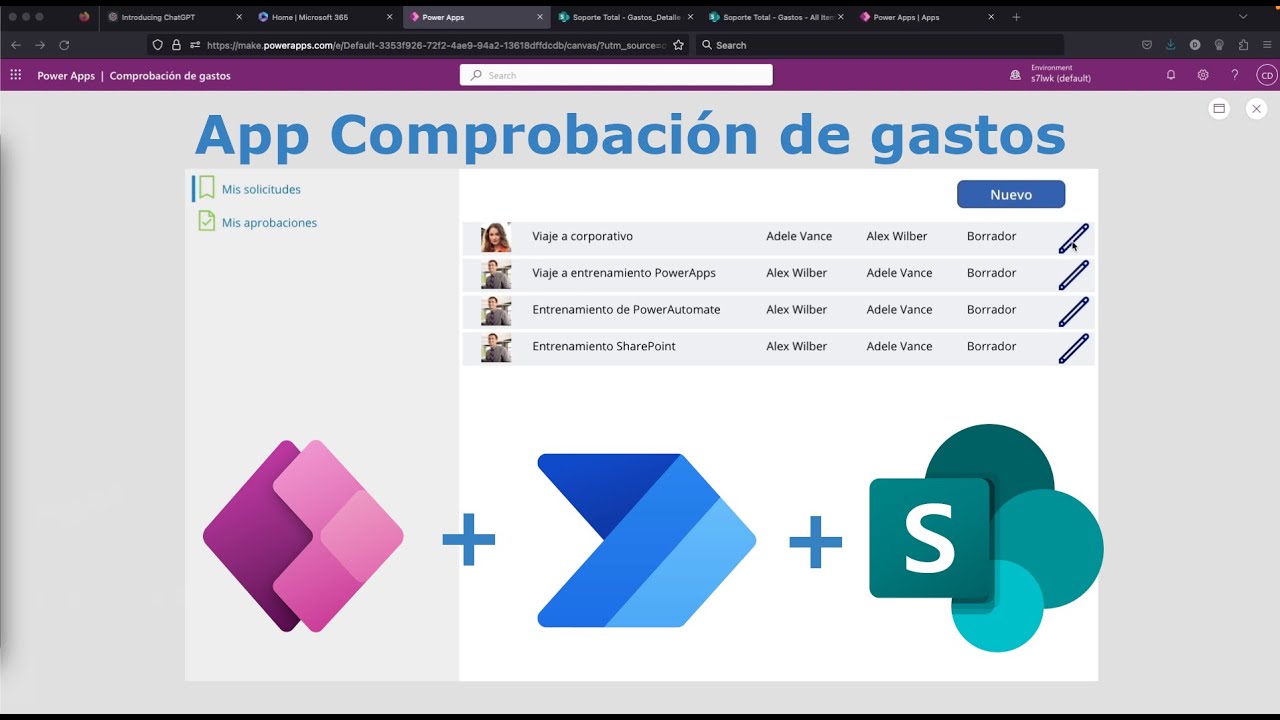This screenshot has height=720, width=1280.
Task: Click Borrador status in Viaje a corporativo row
Action: click(x=991, y=236)
